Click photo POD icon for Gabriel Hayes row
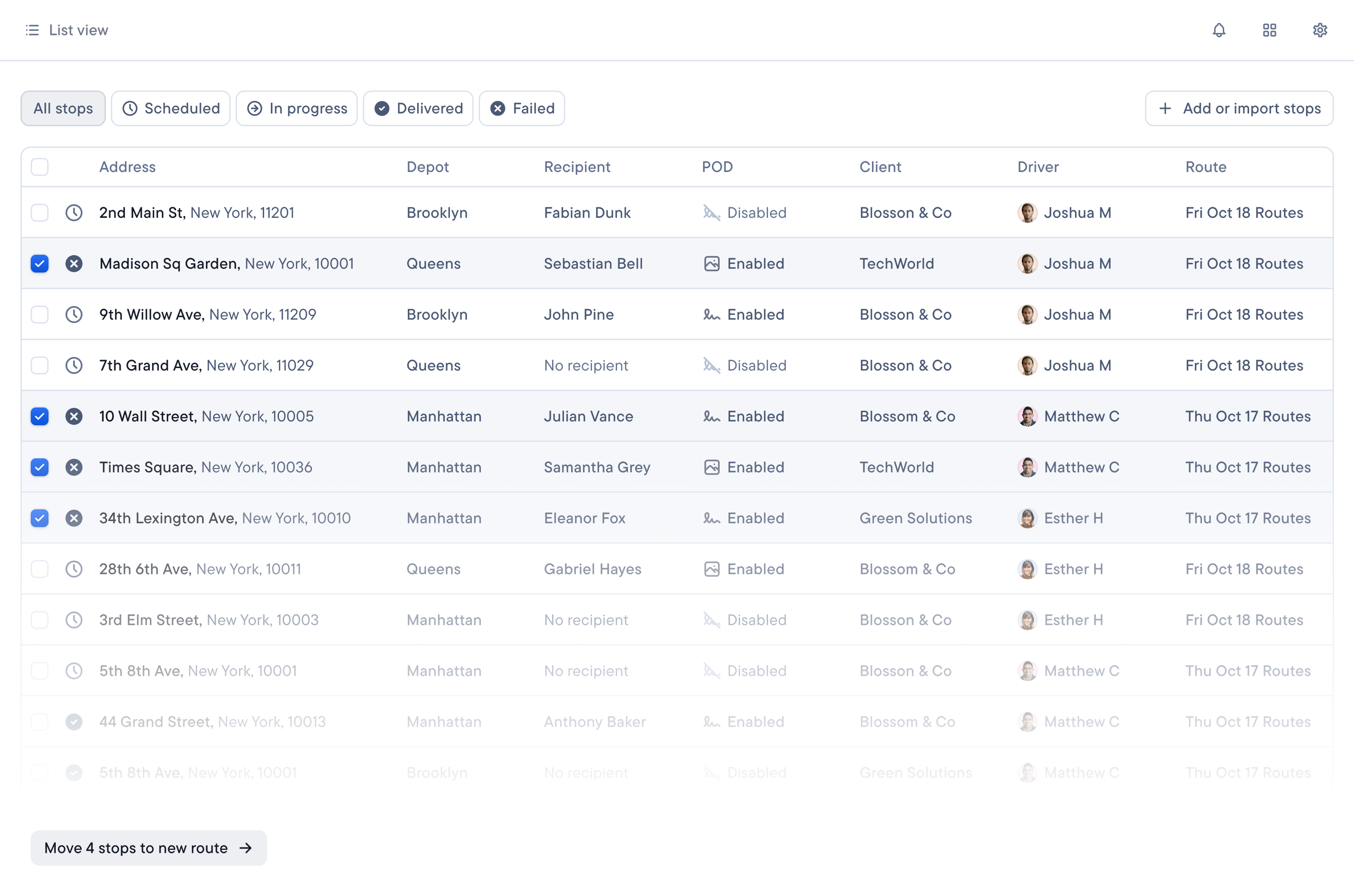1354x896 pixels. (711, 568)
